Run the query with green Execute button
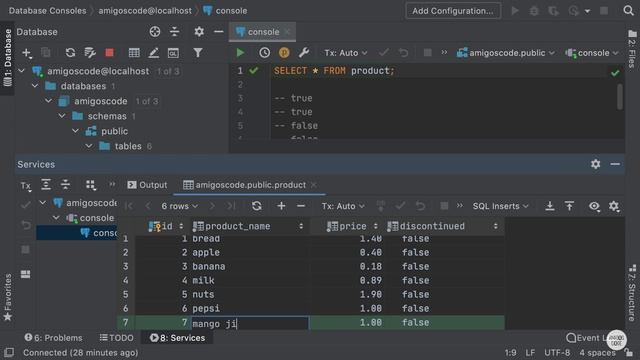 pos(240,53)
